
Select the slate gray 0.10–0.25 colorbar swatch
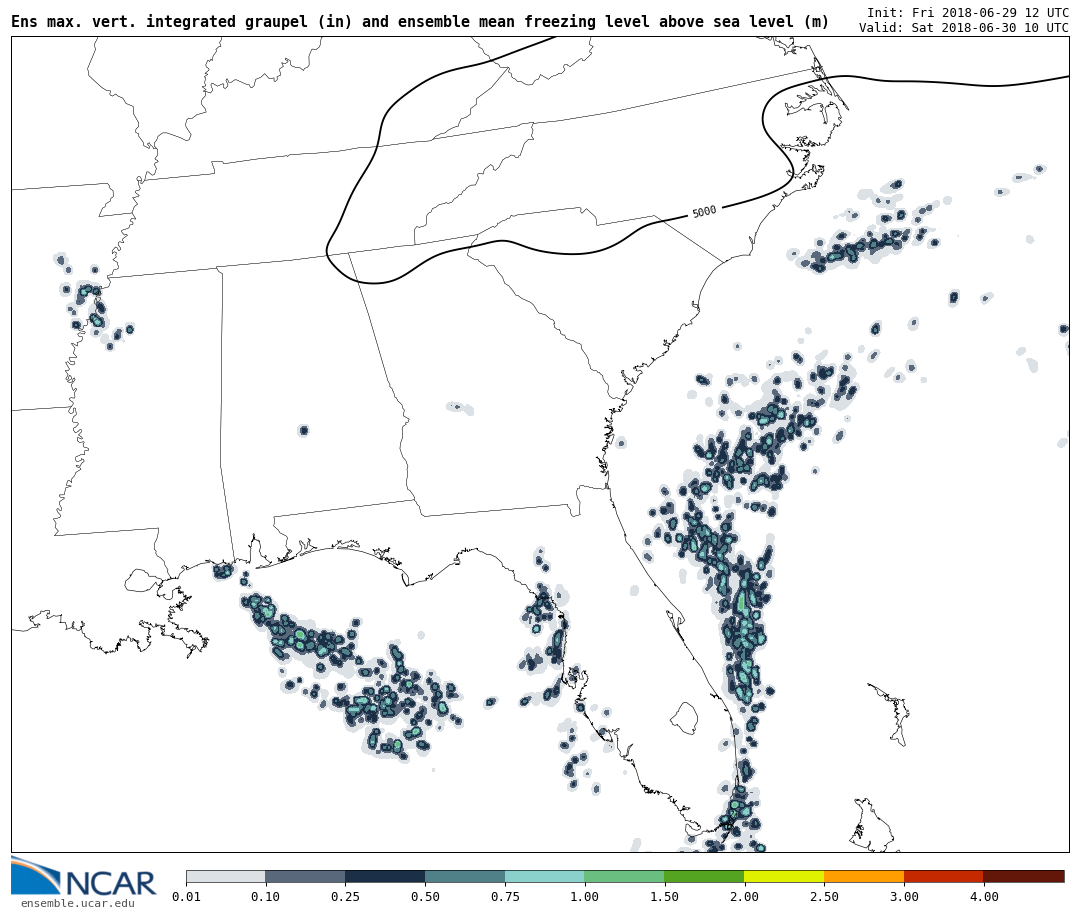(x=305, y=876)
